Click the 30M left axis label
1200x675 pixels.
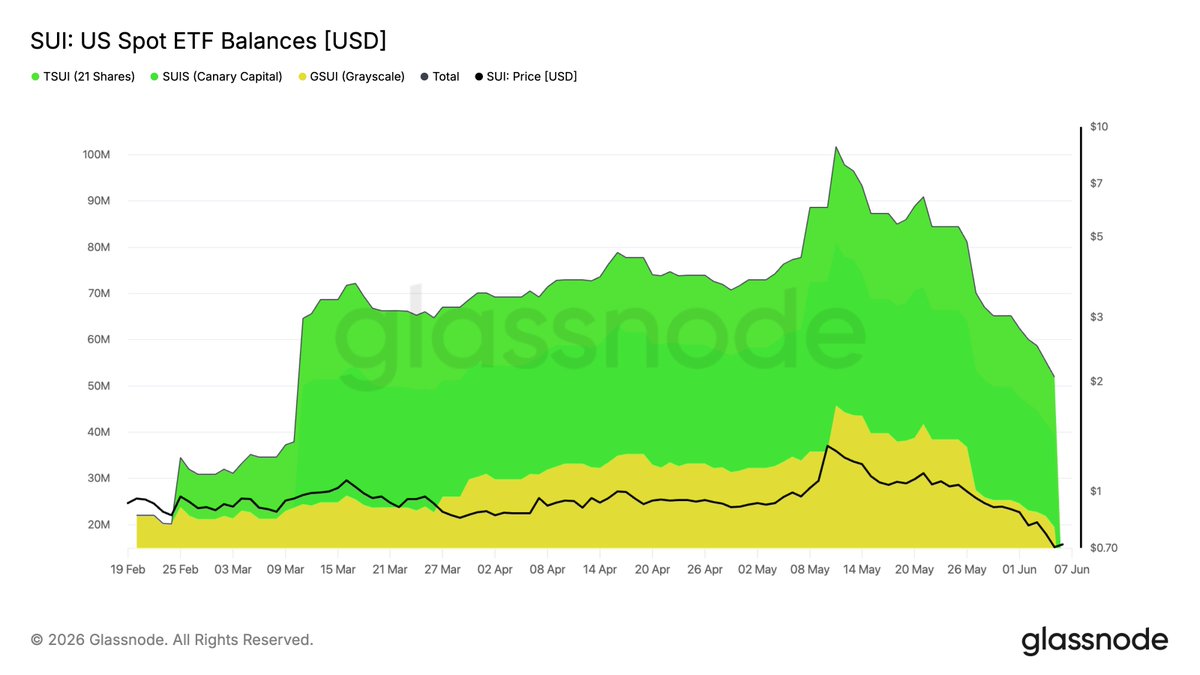pyautogui.click(x=98, y=479)
